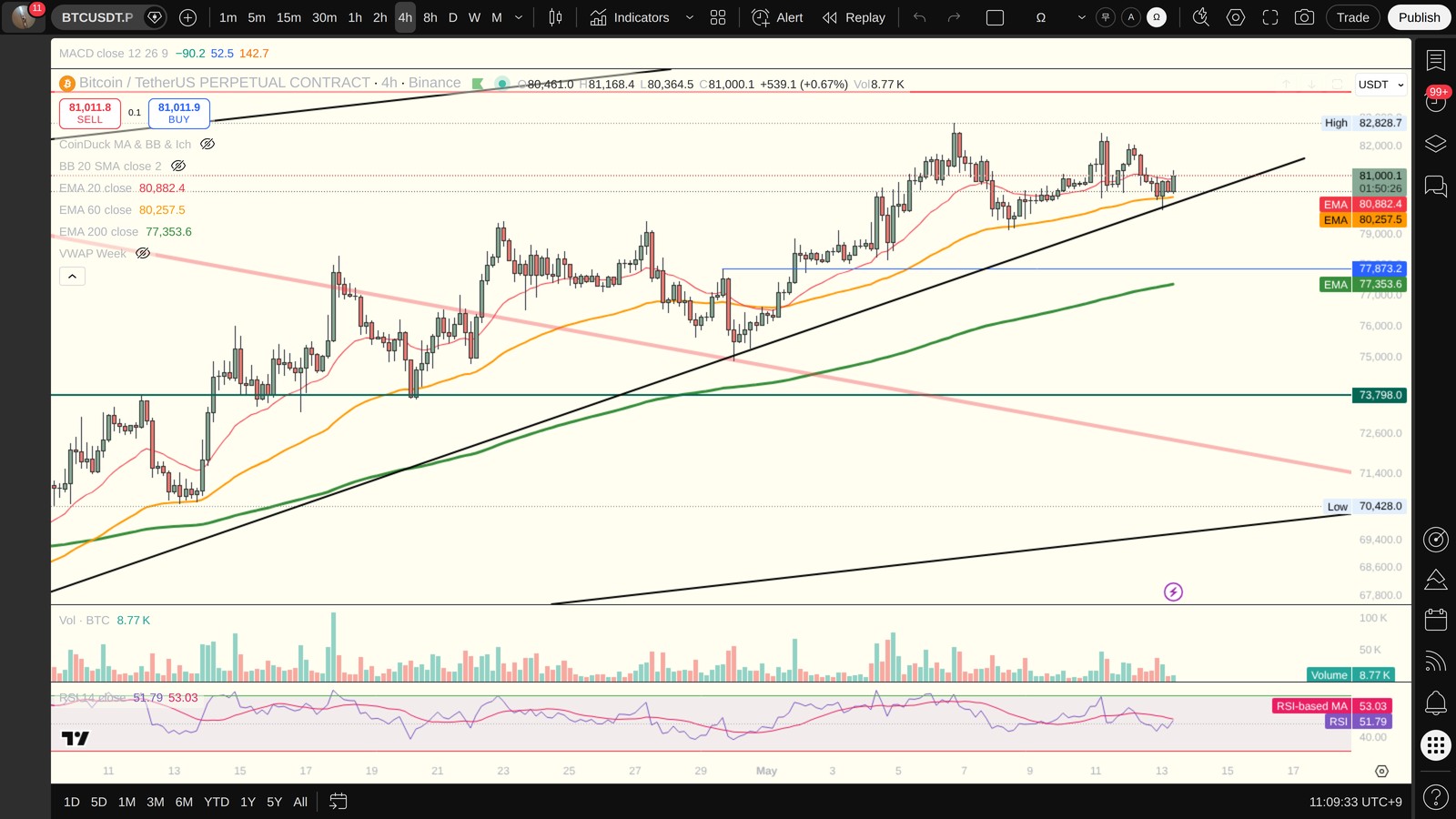This screenshot has height=819, width=1456.
Task: Open the user profile avatar menu
Action: (24, 16)
